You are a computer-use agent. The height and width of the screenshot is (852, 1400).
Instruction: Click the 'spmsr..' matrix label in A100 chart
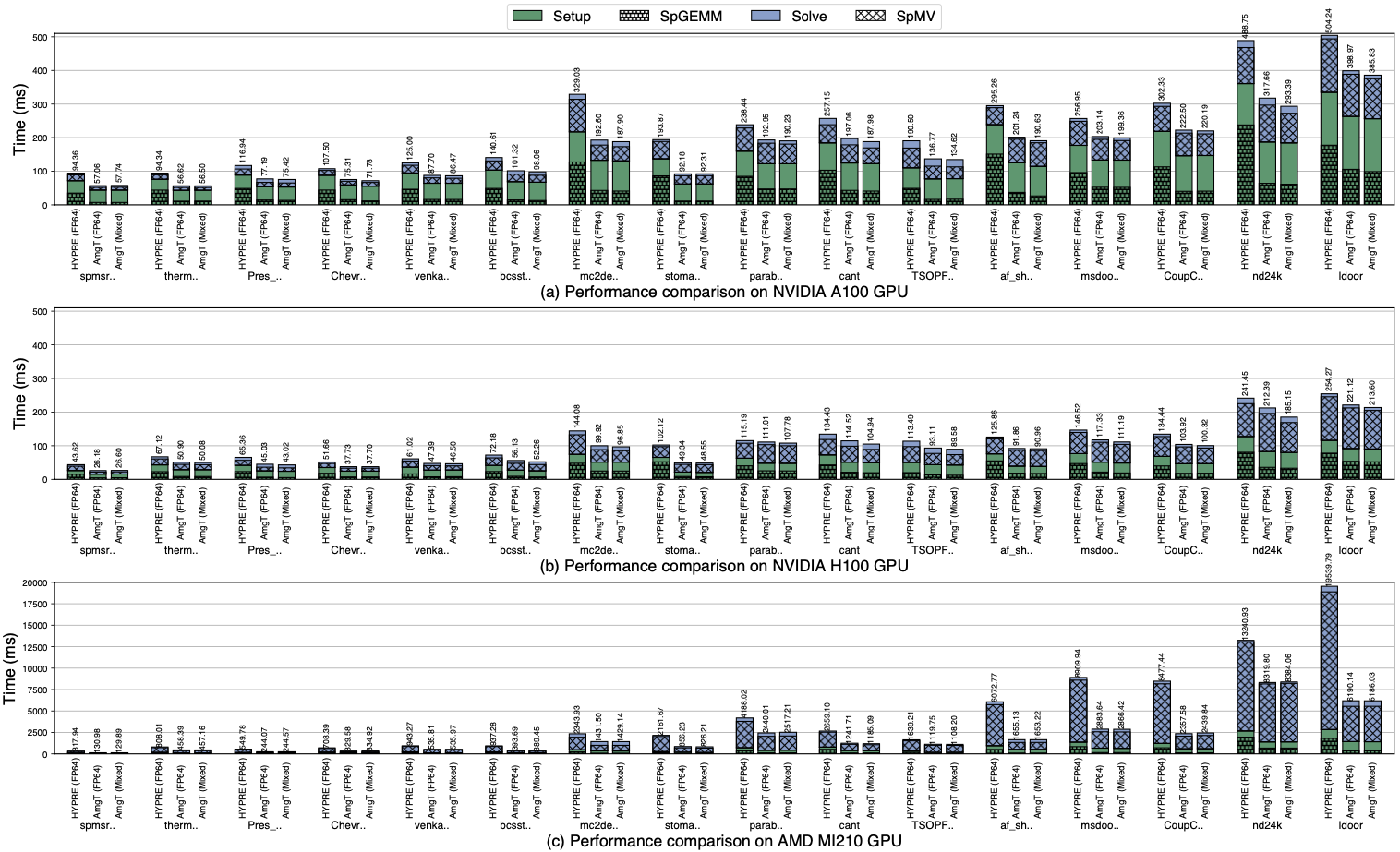[x=98, y=276]
